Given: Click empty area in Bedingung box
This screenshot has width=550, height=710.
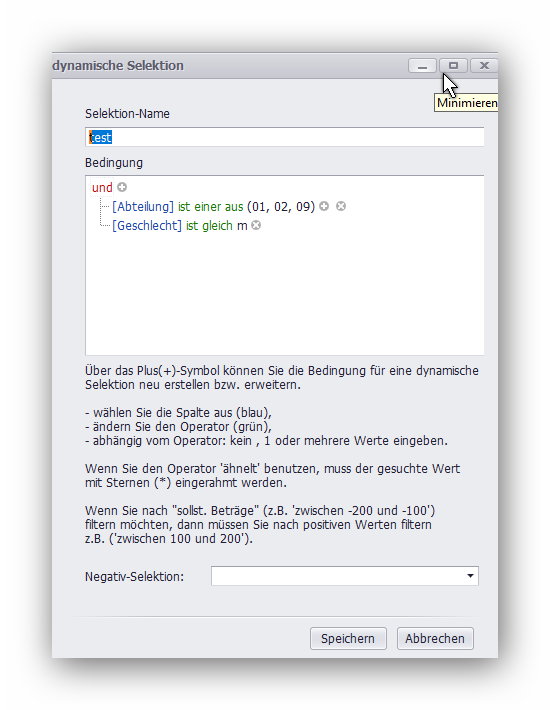Looking at the screenshot, I should pos(284,294).
